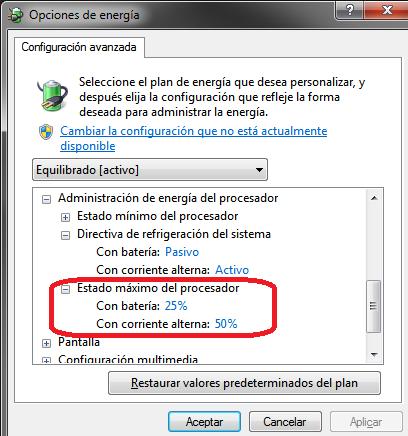Click the security shield icon beside the link
The width and height of the screenshot is (408, 436).
[46, 132]
